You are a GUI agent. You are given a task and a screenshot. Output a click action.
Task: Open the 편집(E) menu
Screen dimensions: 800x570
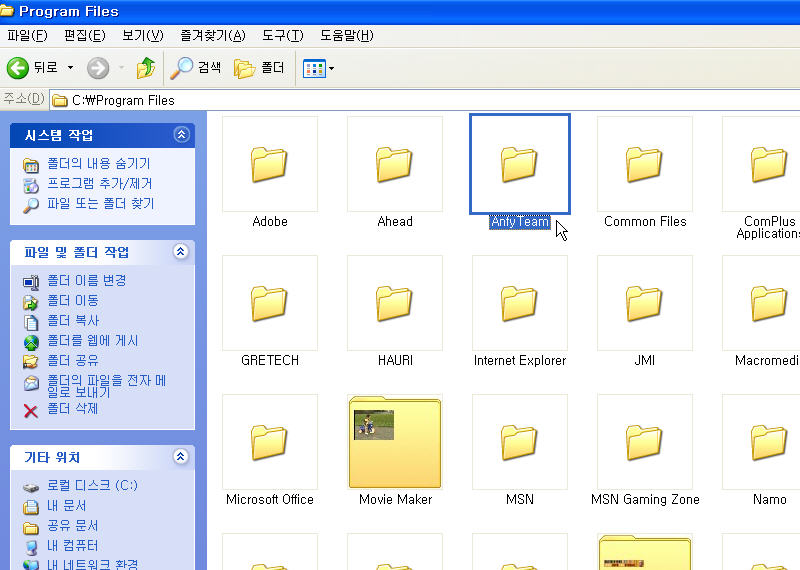tap(85, 36)
